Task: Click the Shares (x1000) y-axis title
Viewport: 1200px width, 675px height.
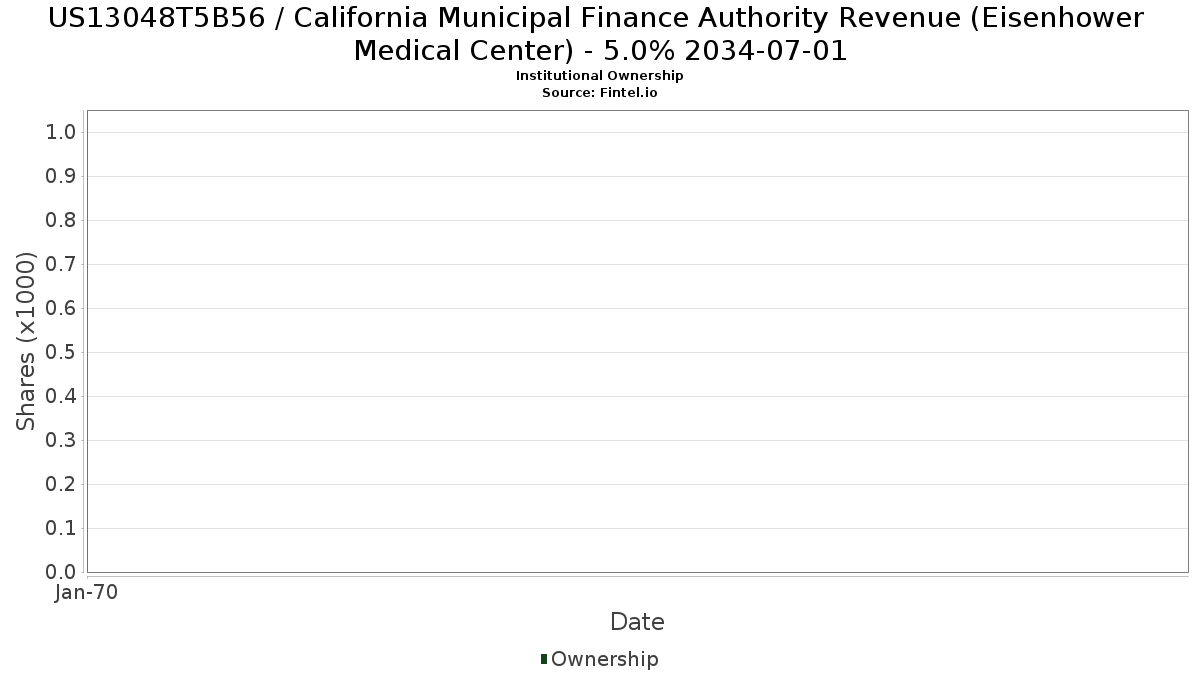Action: point(26,341)
